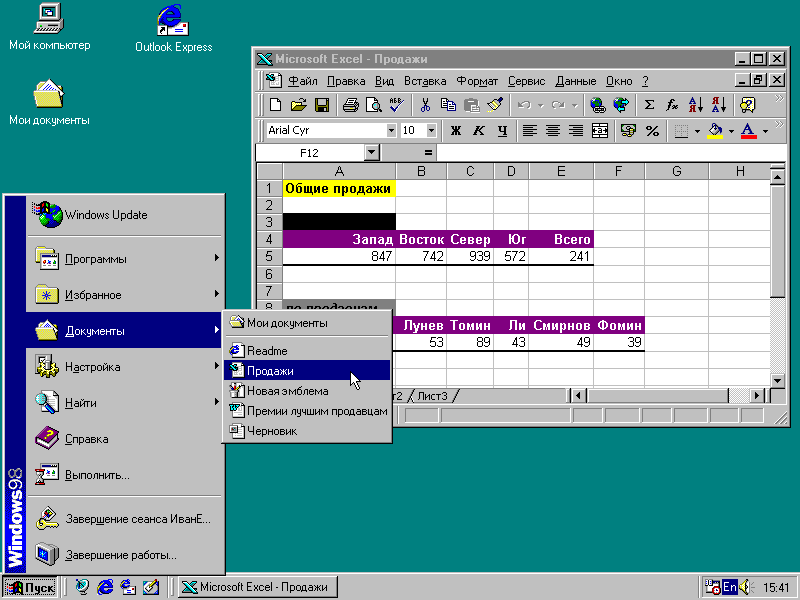Toggle underline (Ч) formatting
This screenshot has height=600, width=800.
click(x=502, y=131)
